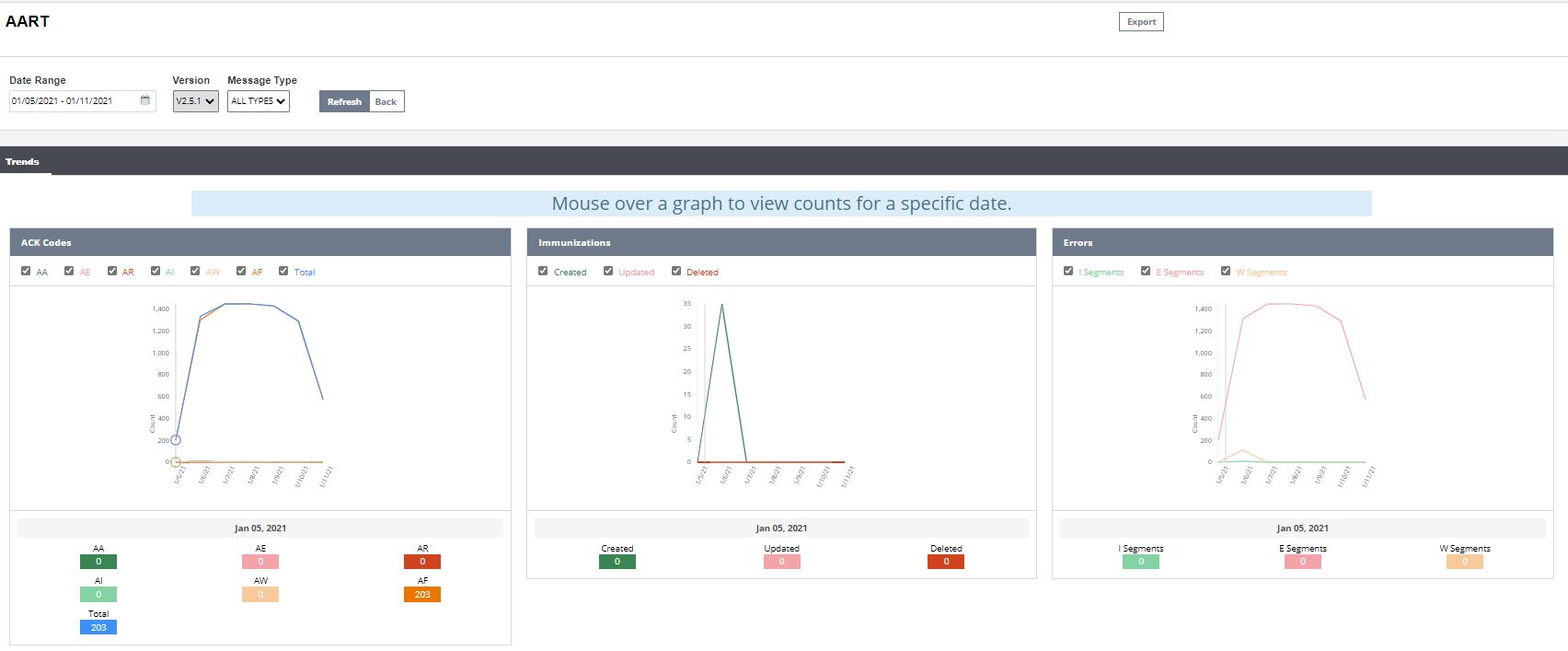Toggle the AW series checkbox

[x=195, y=271]
